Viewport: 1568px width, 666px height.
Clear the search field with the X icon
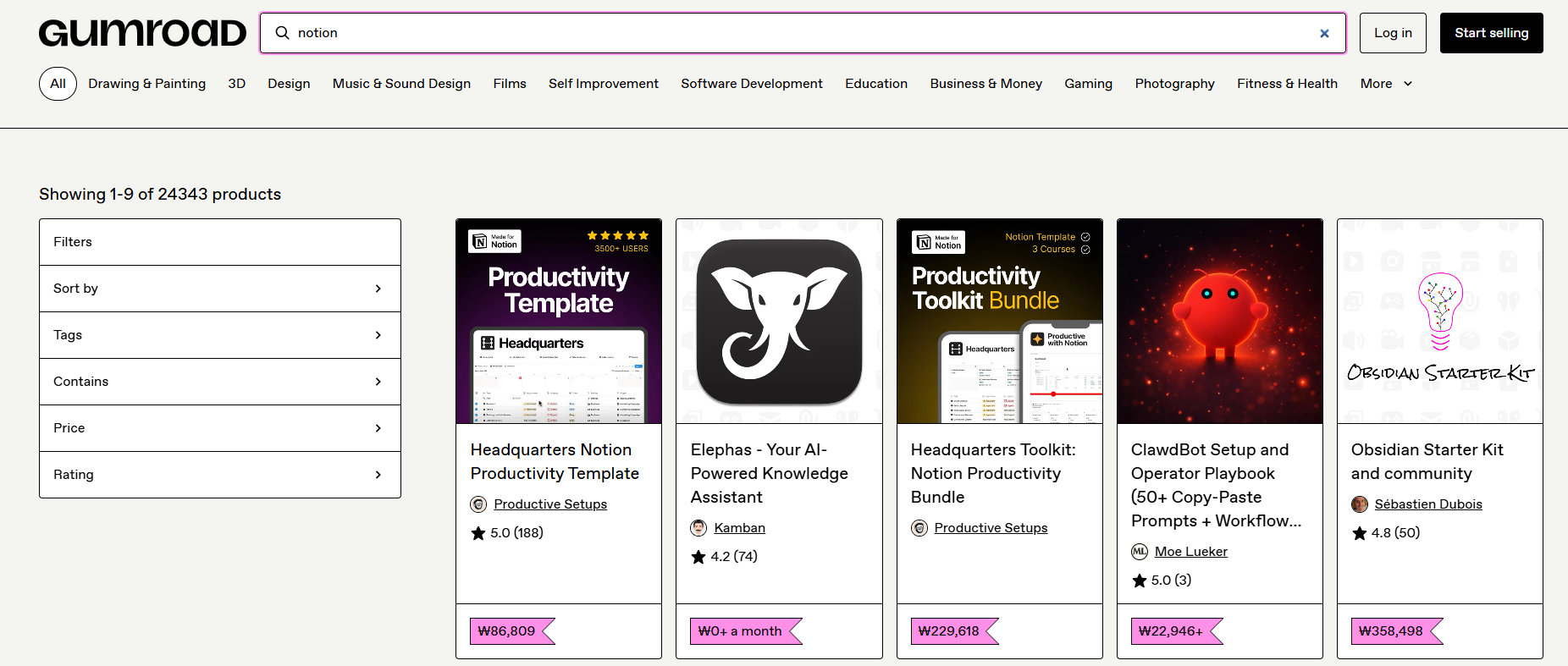(x=1324, y=33)
